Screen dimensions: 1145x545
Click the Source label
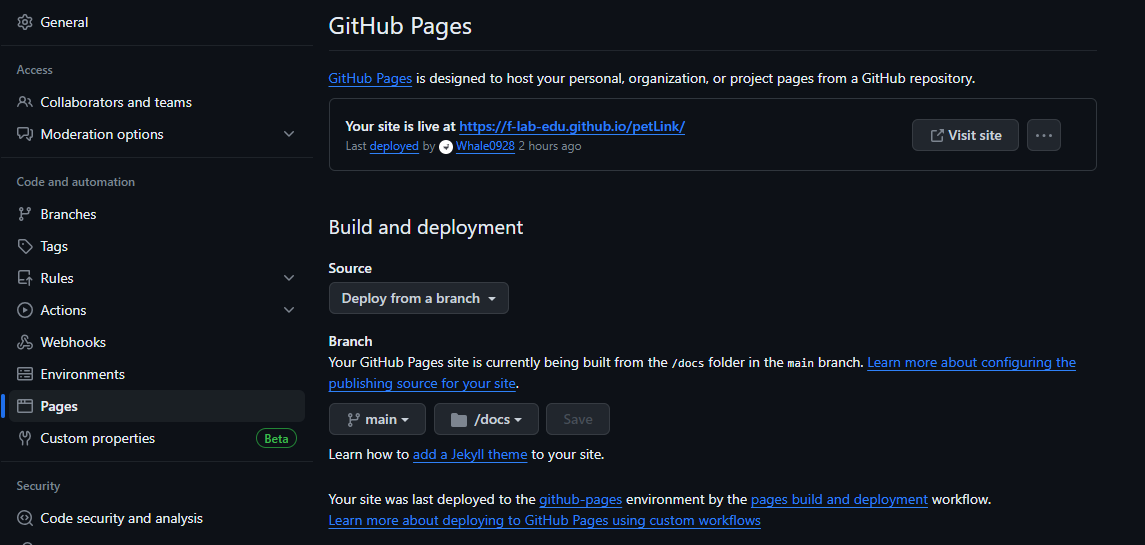(x=351, y=269)
